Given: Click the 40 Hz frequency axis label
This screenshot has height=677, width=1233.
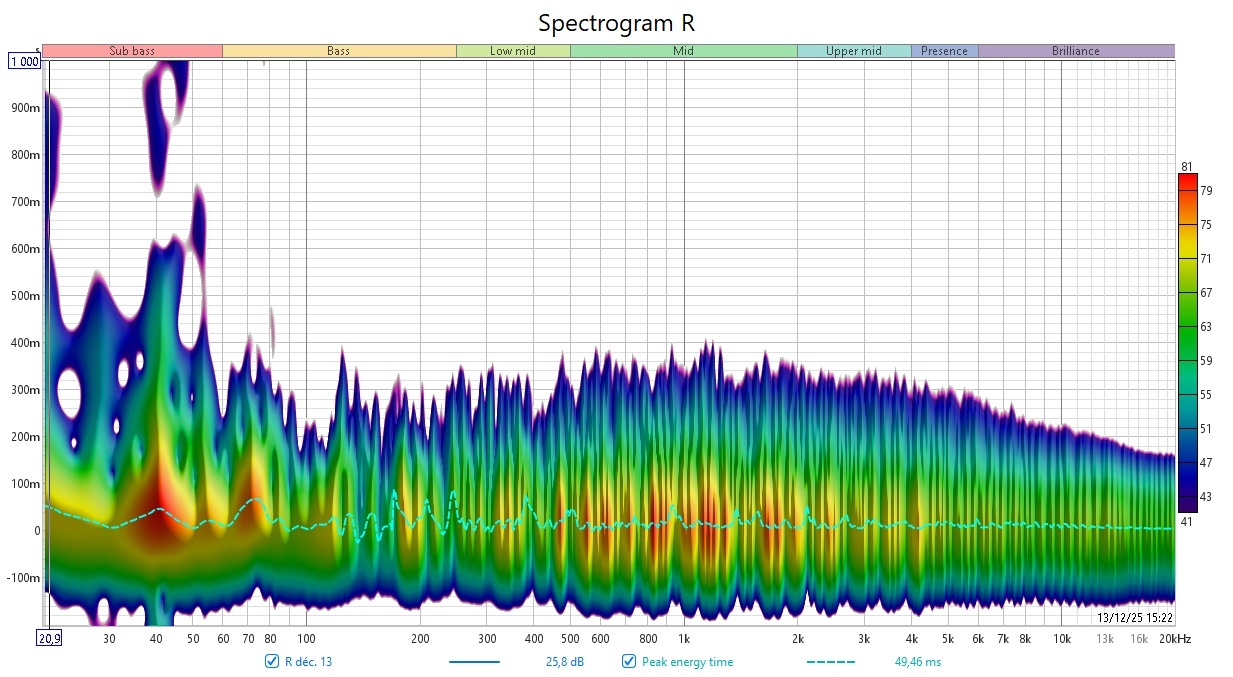Looking at the screenshot, I should (156, 638).
